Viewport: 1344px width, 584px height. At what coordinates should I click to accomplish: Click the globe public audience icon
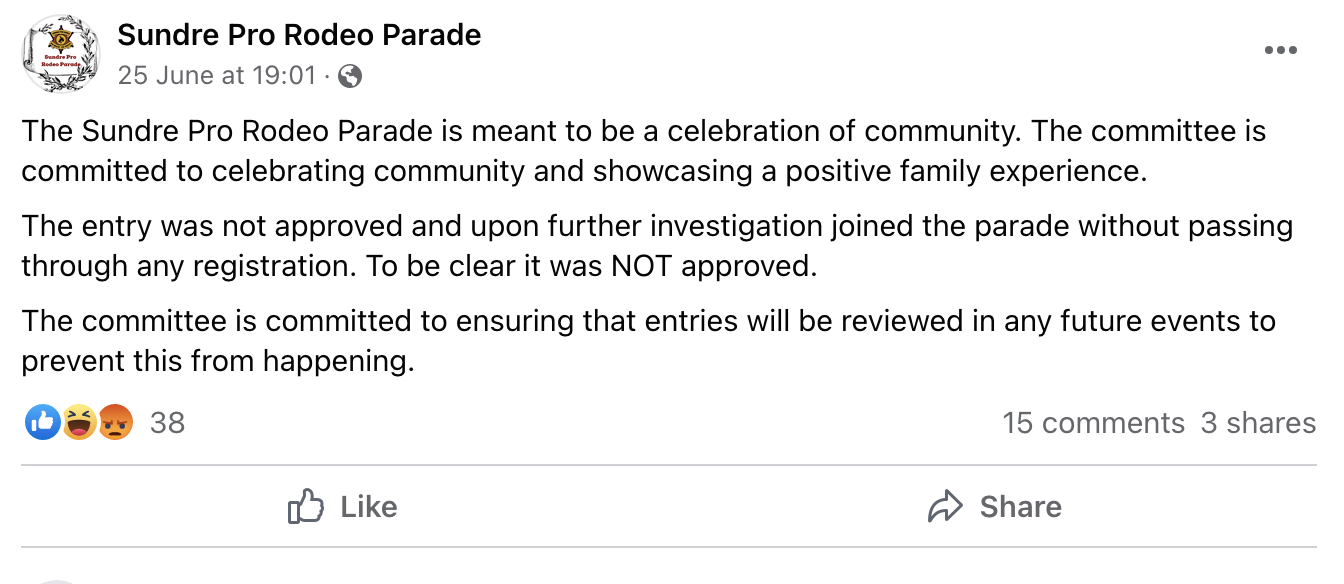click(x=349, y=75)
